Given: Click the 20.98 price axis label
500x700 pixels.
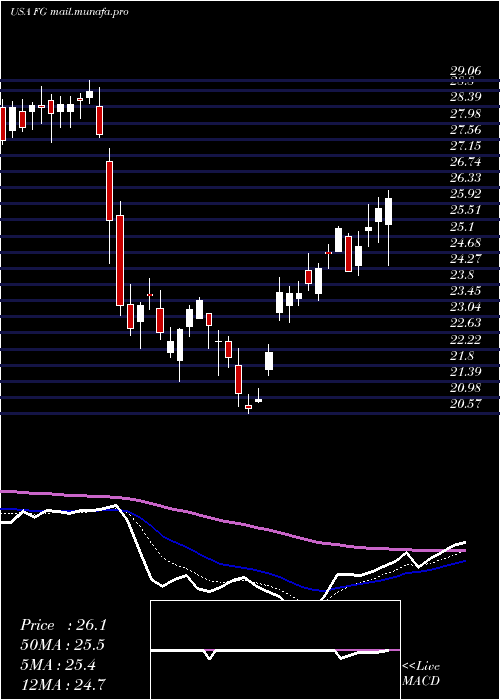Looking at the screenshot, I should (465, 388).
